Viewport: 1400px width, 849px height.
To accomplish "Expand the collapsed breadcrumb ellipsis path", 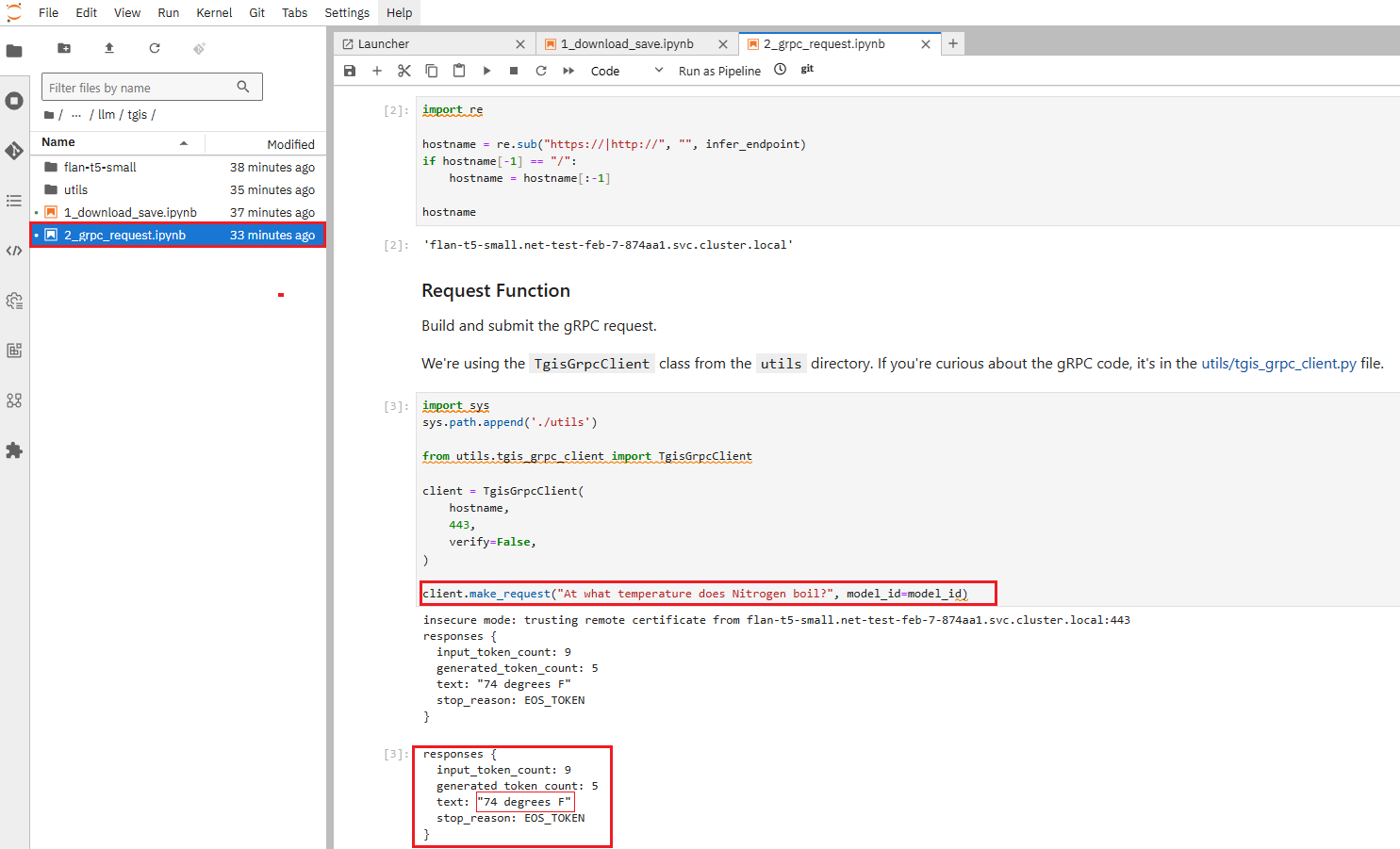I will coord(76,115).
